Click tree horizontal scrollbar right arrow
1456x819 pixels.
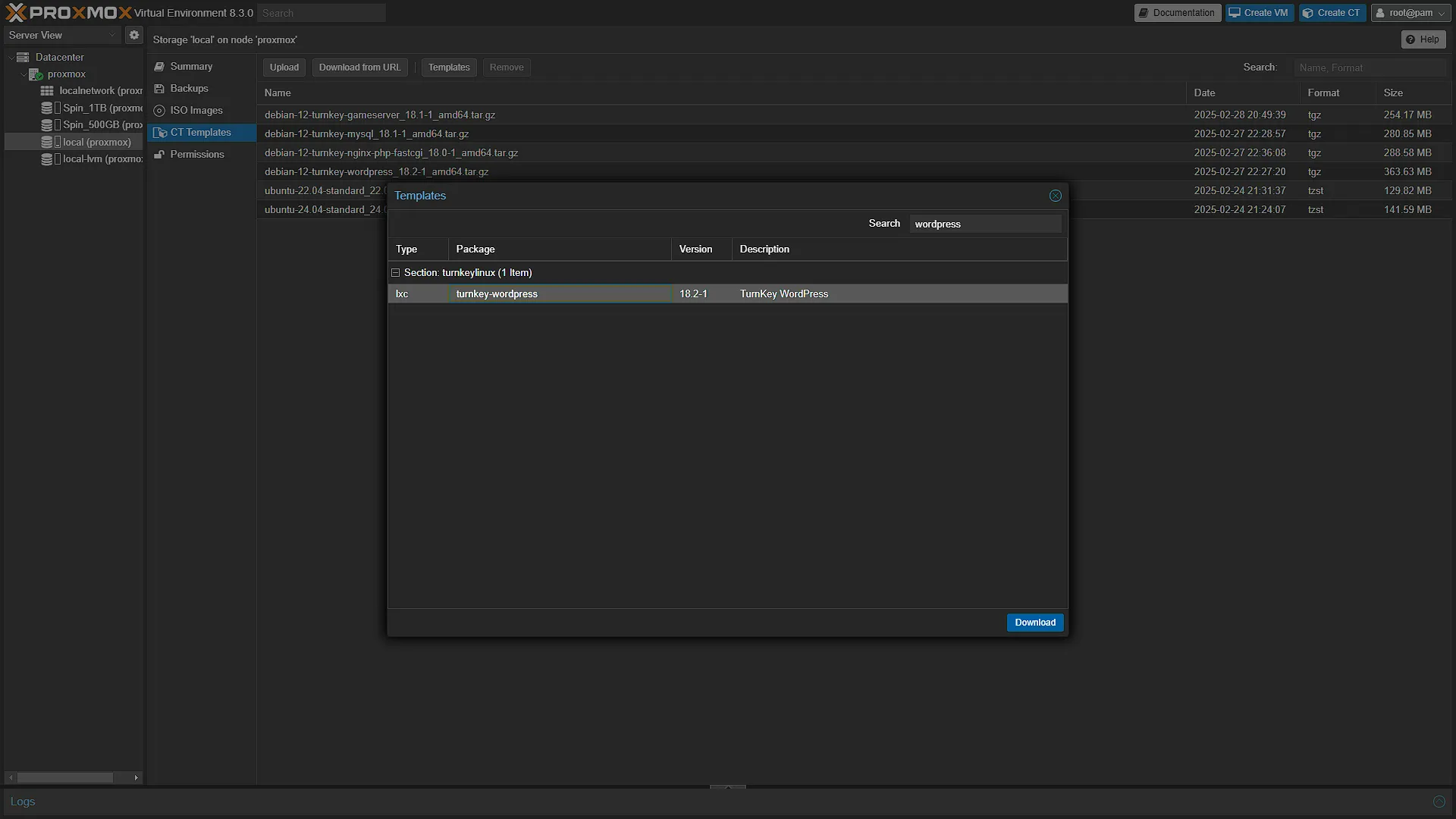136,777
